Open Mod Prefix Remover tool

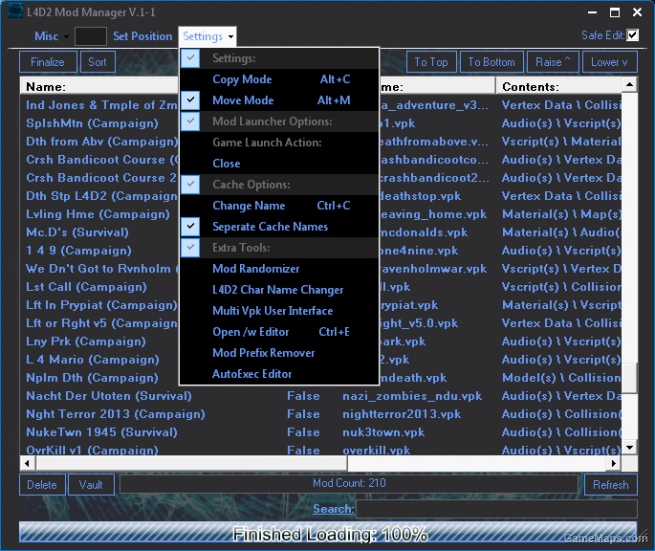(x=279, y=353)
